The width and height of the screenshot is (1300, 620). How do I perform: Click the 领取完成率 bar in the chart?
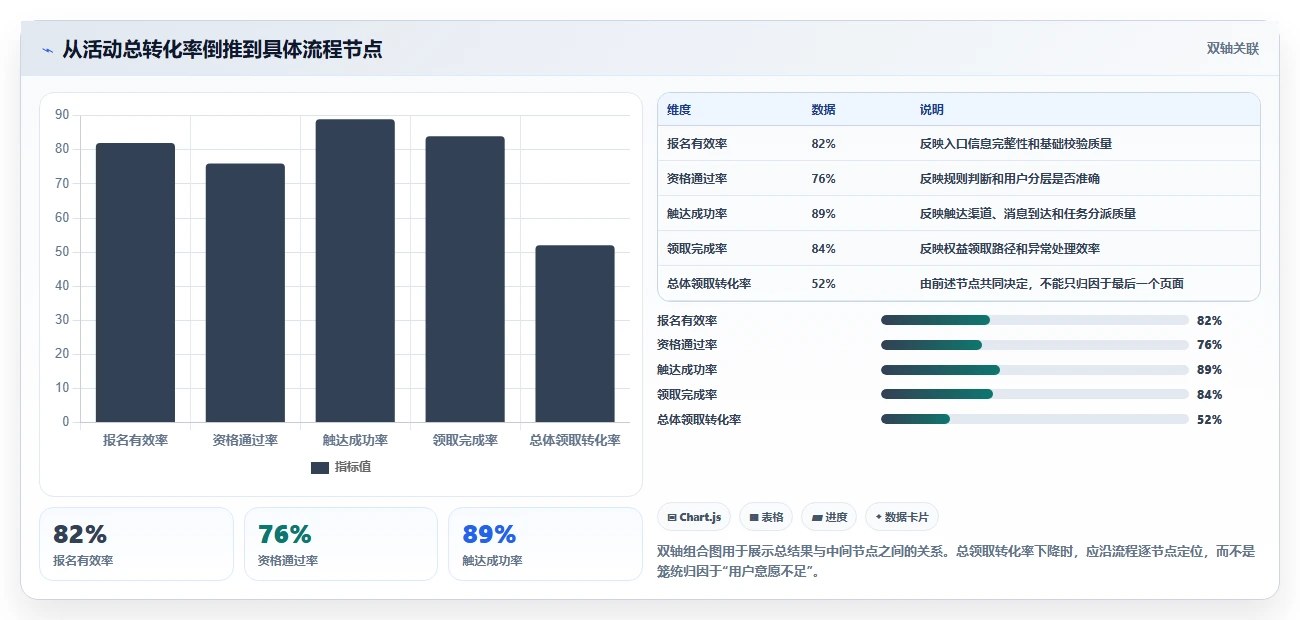pyautogui.click(x=465, y=279)
